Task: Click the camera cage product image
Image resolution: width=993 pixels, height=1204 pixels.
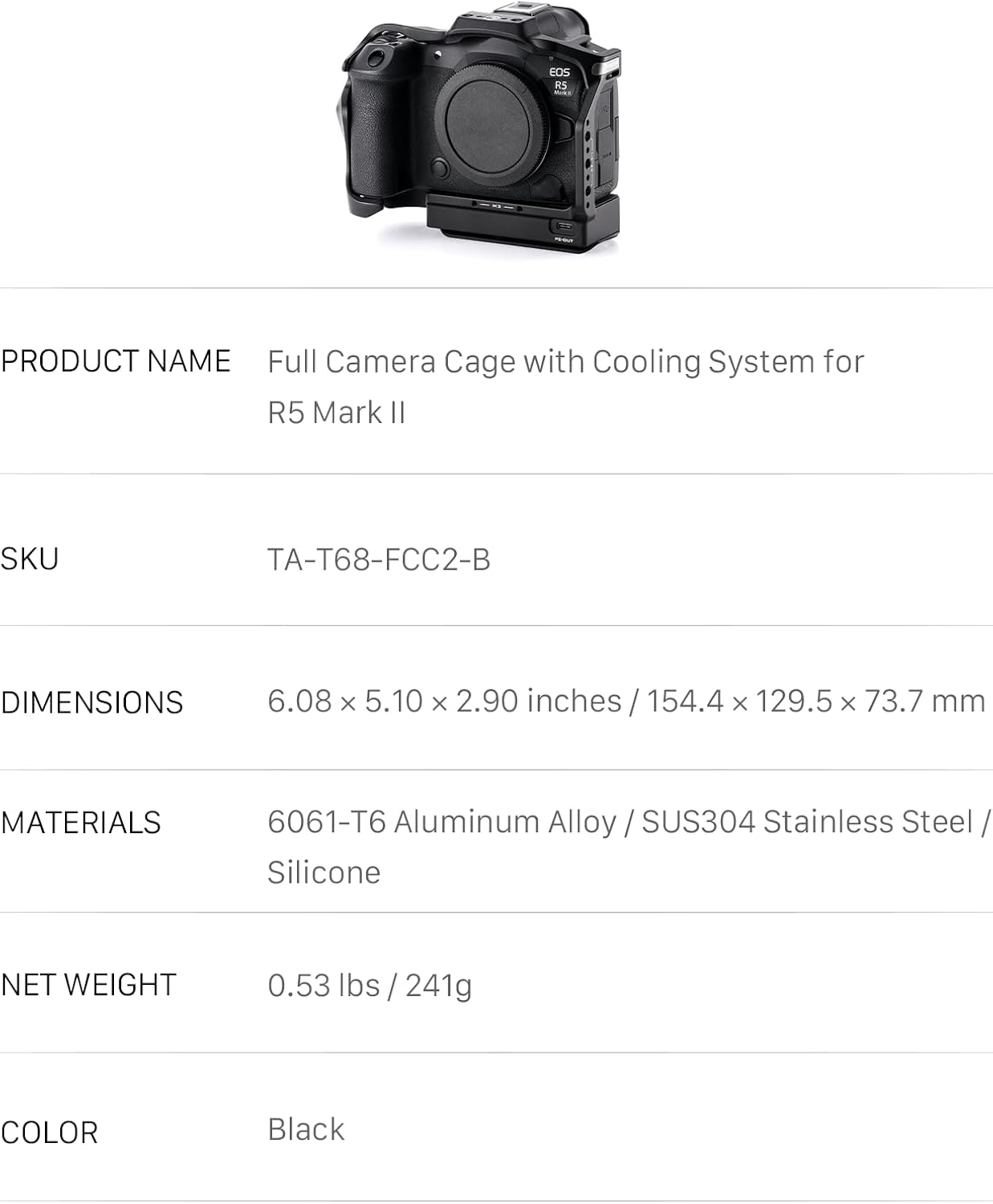Action: 478,132
